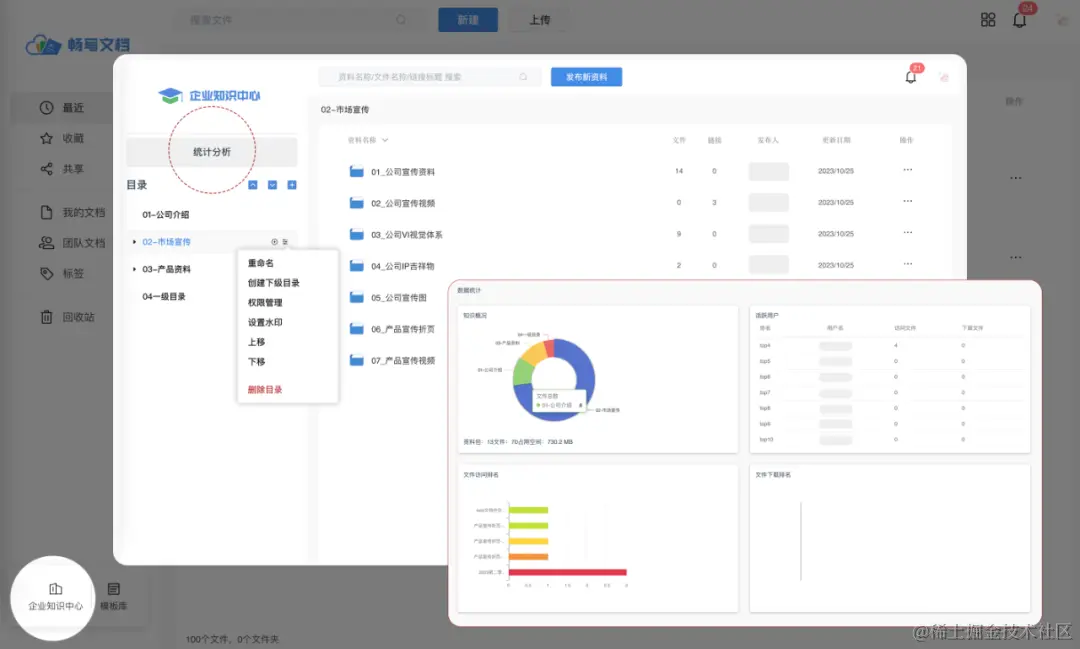This screenshot has height=649, width=1080.
Task: Select 下移 in the context menu
Action: [256, 362]
